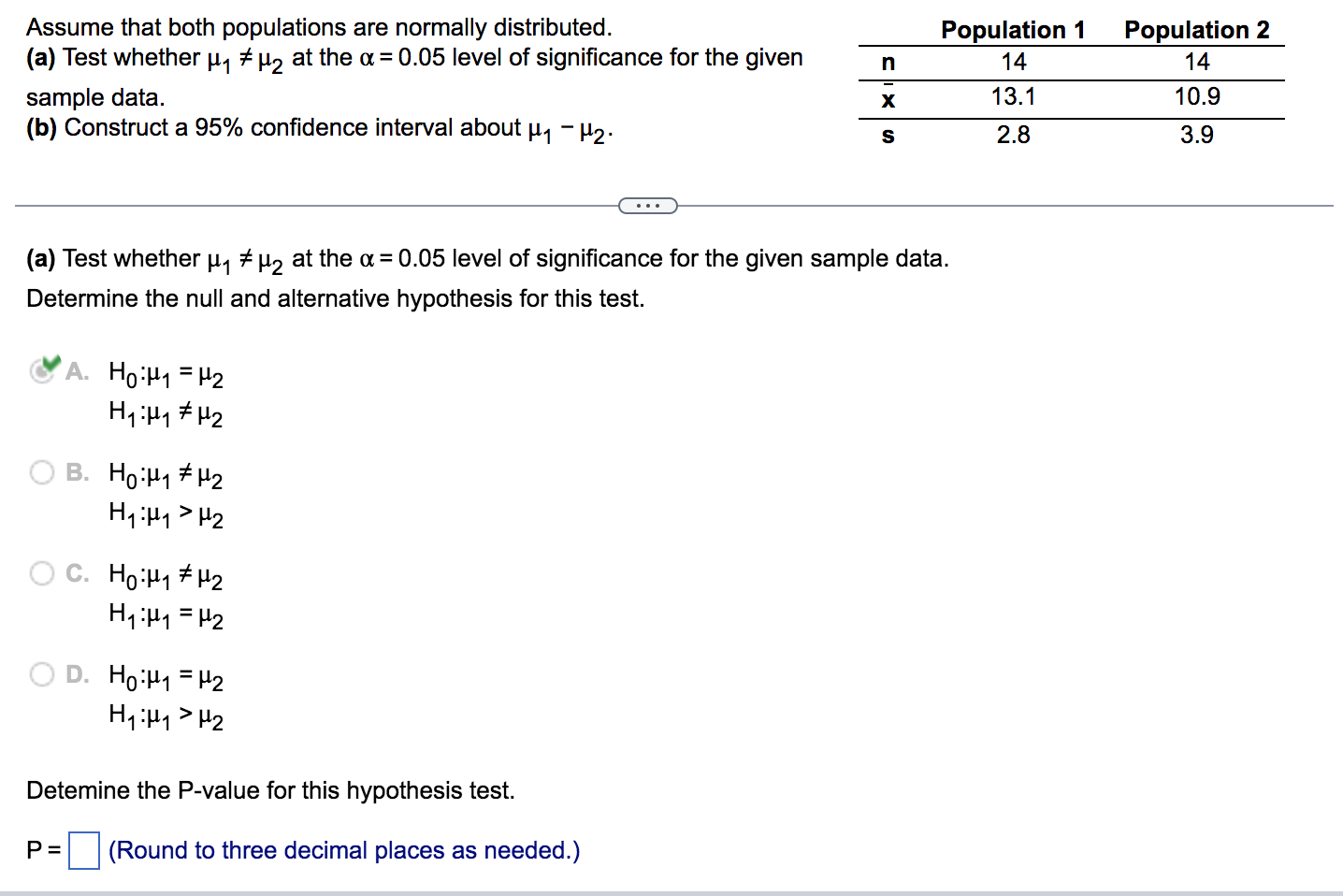Click inside the P-value input box
The height and width of the screenshot is (896, 1343).
(x=83, y=851)
